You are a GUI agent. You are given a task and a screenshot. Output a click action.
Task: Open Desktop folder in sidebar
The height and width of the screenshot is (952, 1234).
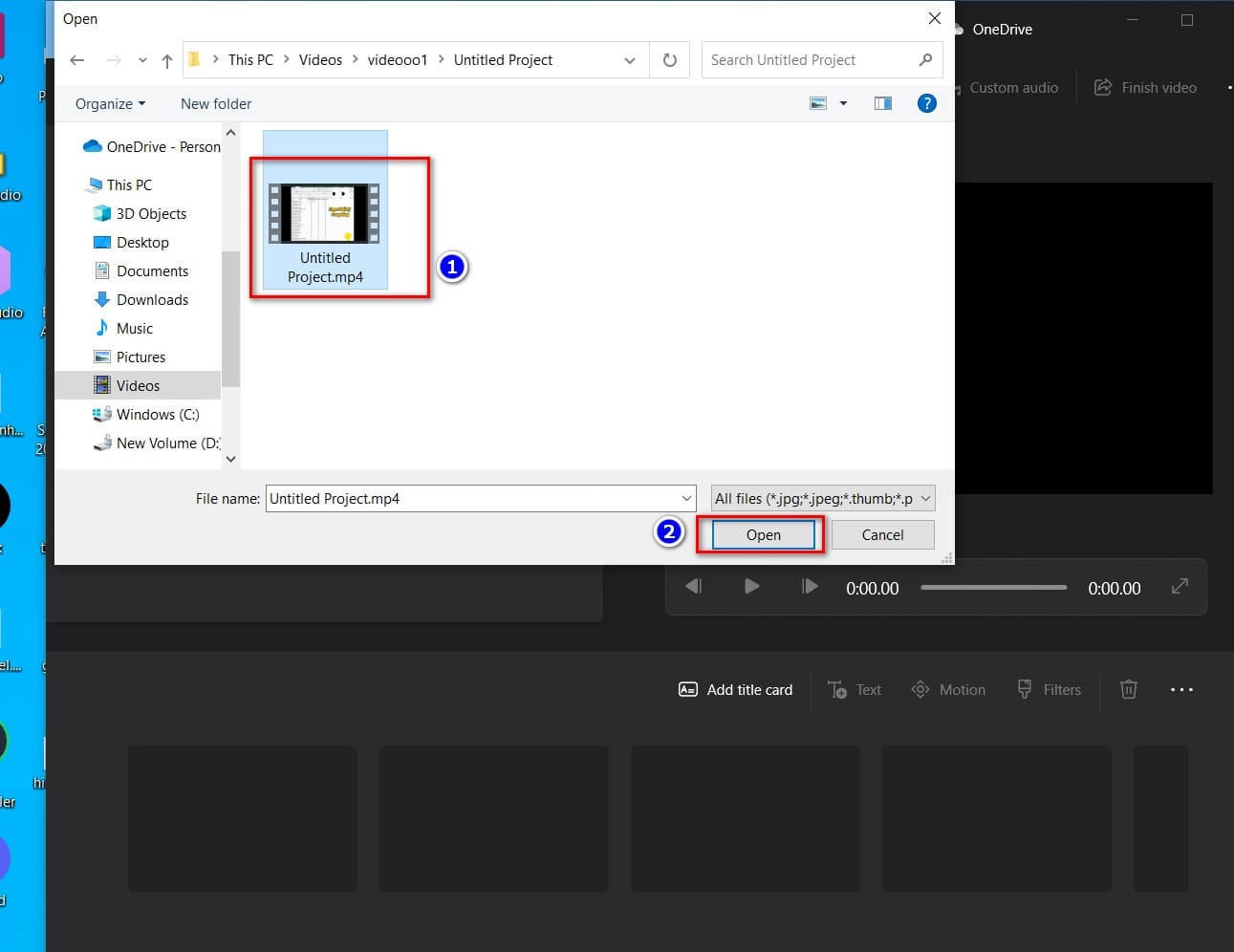coord(131,243)
